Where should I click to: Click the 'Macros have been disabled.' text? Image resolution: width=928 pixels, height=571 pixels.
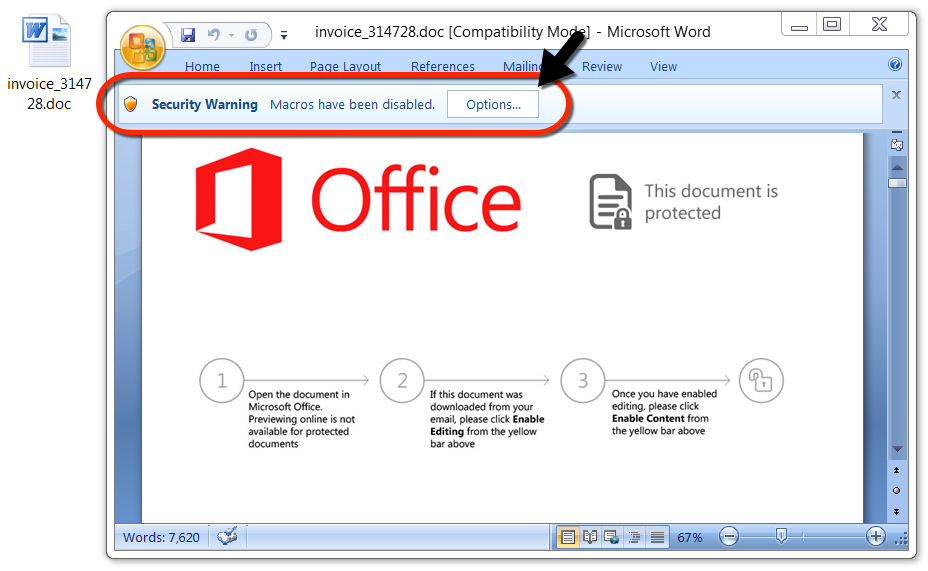352,104
